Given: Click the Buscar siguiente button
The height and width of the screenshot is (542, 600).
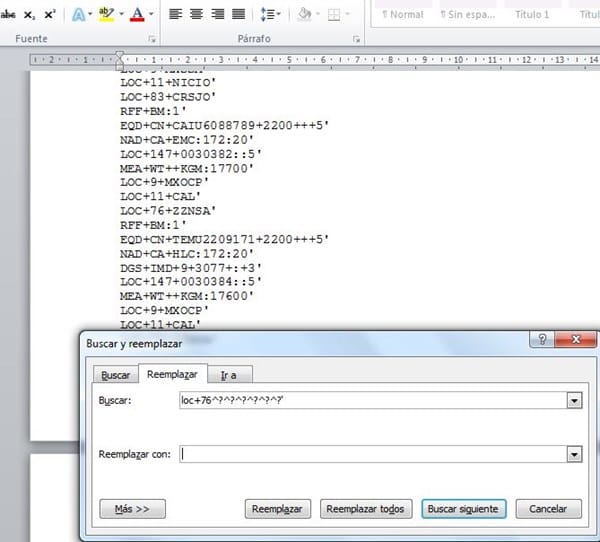Looking at the screenshot, I should (465, 509).
